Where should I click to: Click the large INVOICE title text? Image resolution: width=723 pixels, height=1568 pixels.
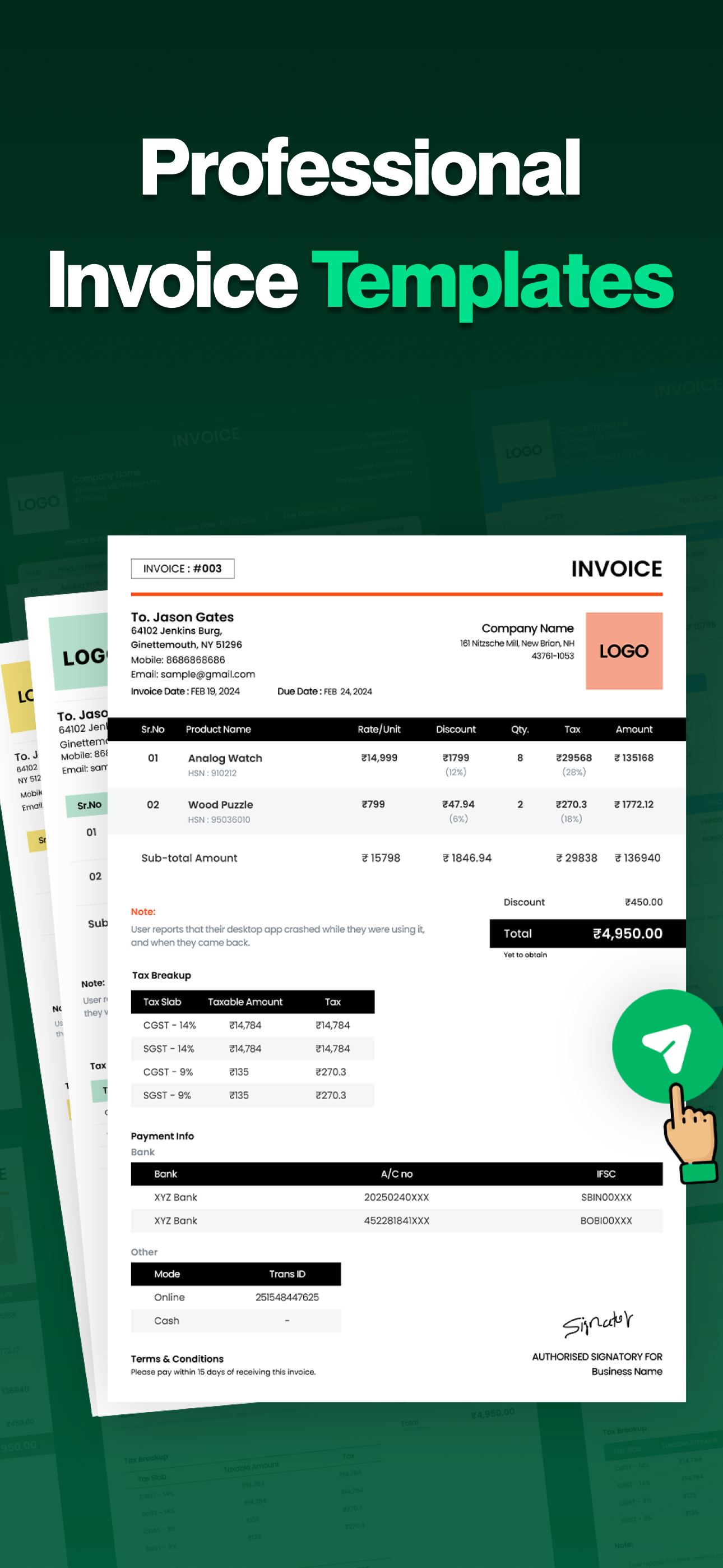617,569
